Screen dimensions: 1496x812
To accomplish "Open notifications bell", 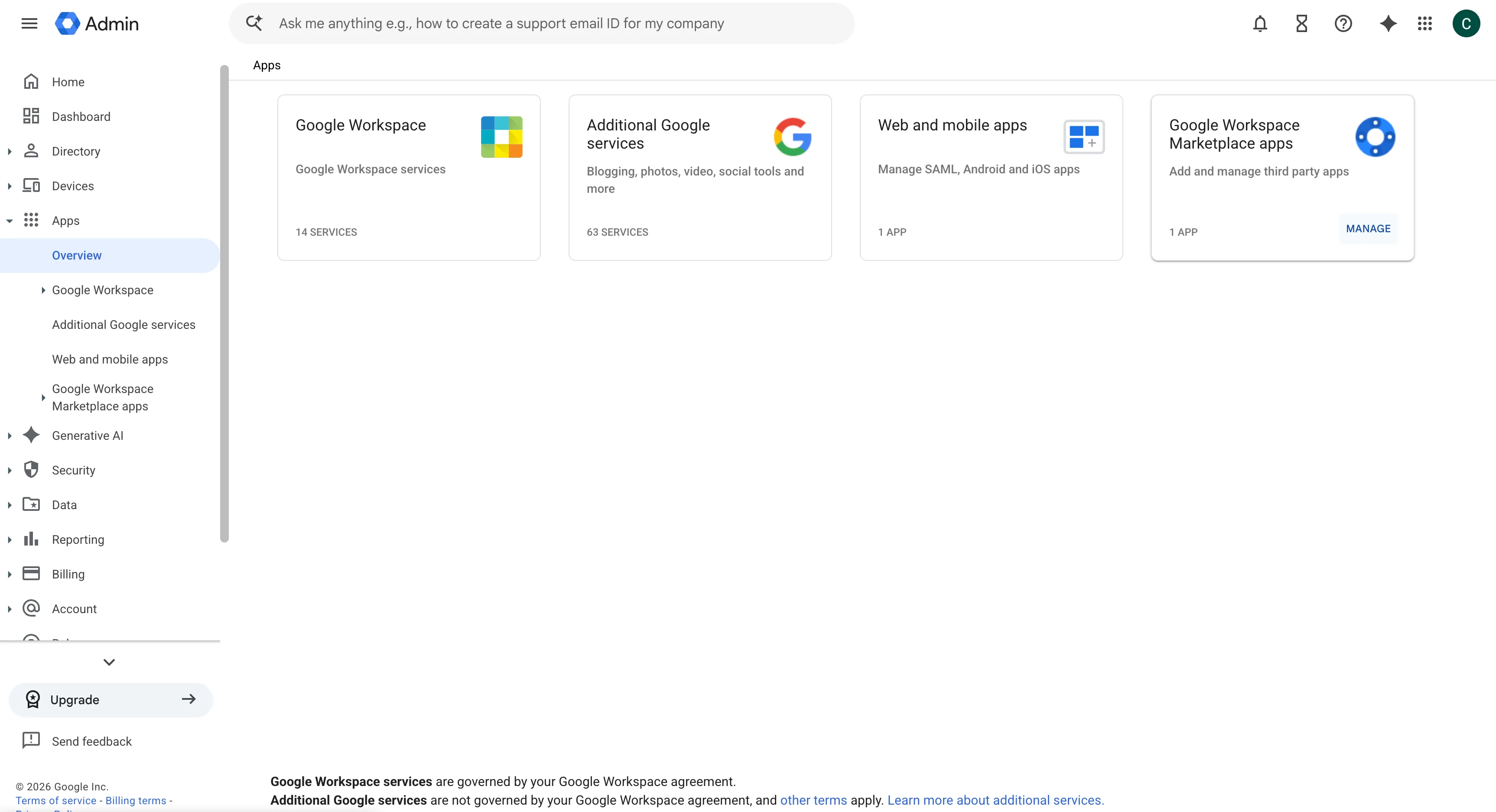I will pyautogui.click(x=1260, y=23).
